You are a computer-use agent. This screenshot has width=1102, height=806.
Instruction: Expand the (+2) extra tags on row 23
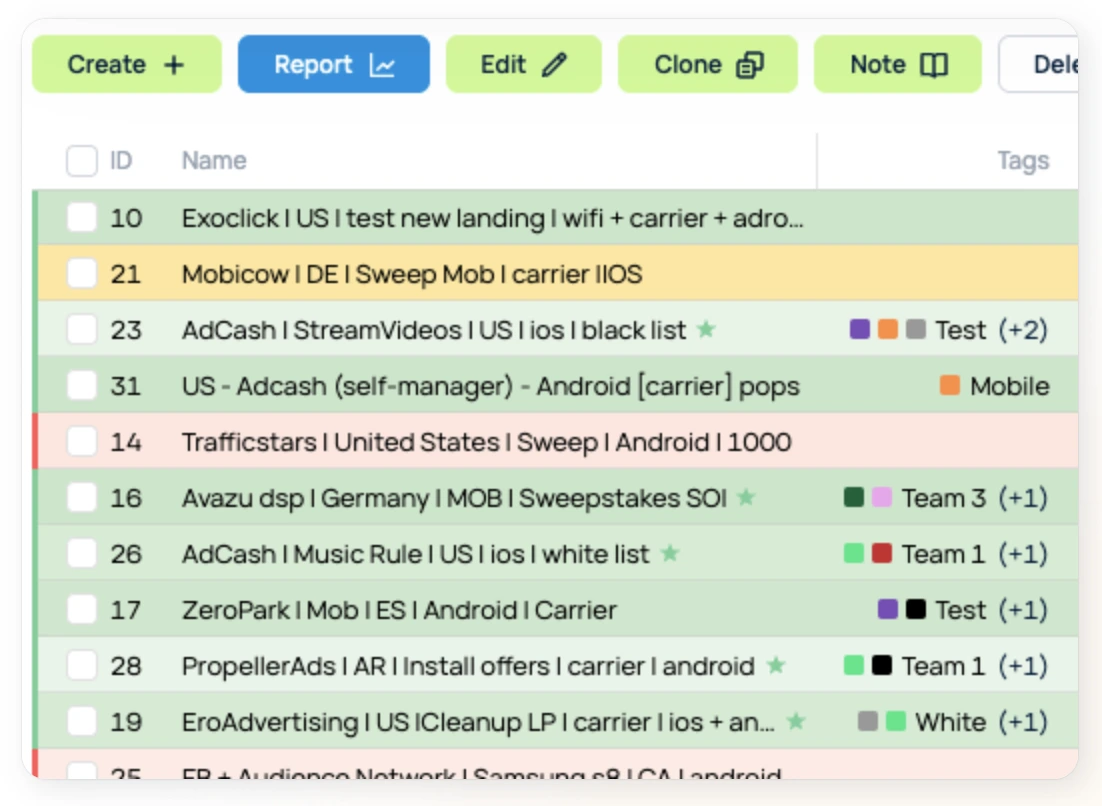point(1023,330)
